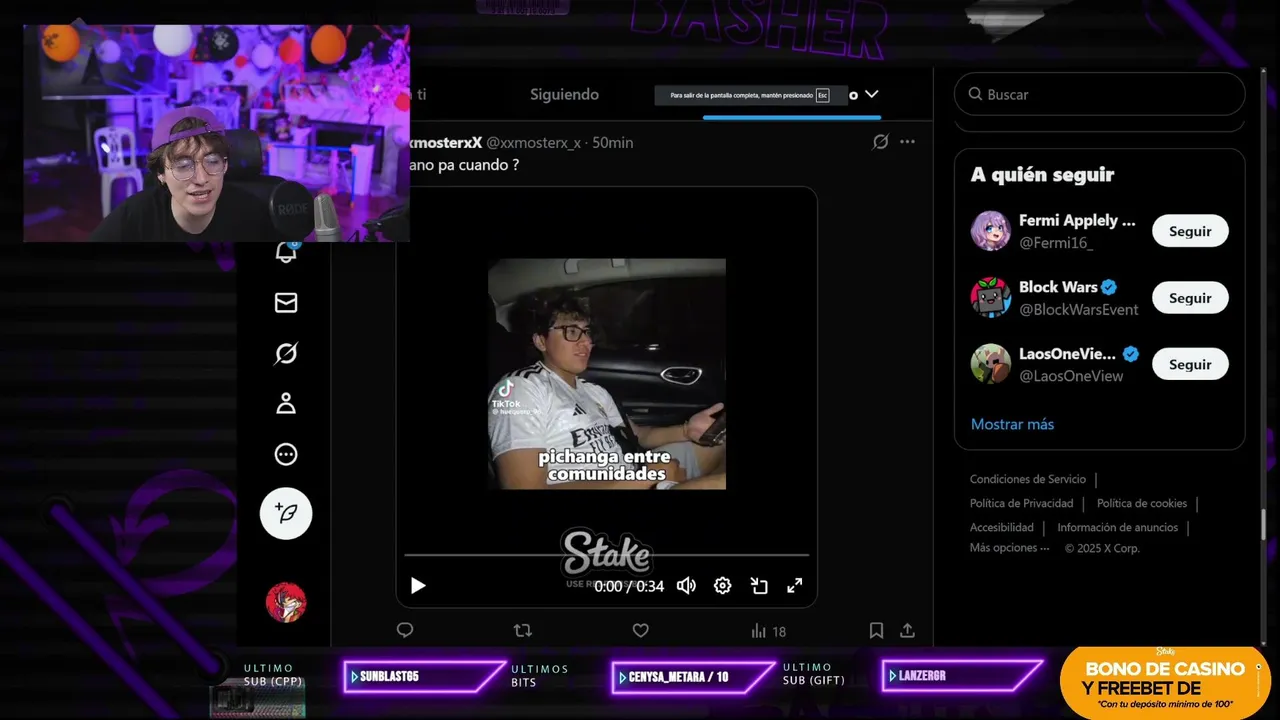1280x720 pixels.
Task: Like the post with heart icon
Action: [641, 630]
